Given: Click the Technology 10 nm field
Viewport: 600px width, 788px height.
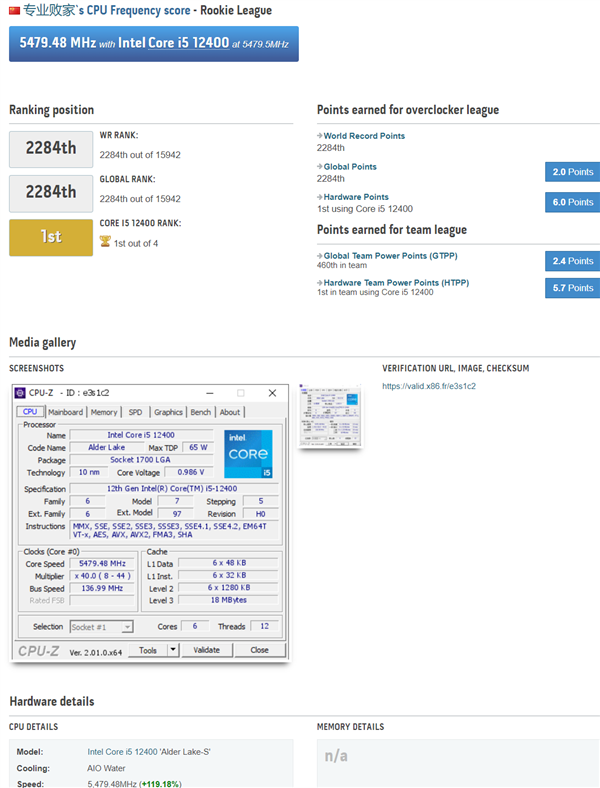Looking at the screenshot, I should (x=89, y=472).
